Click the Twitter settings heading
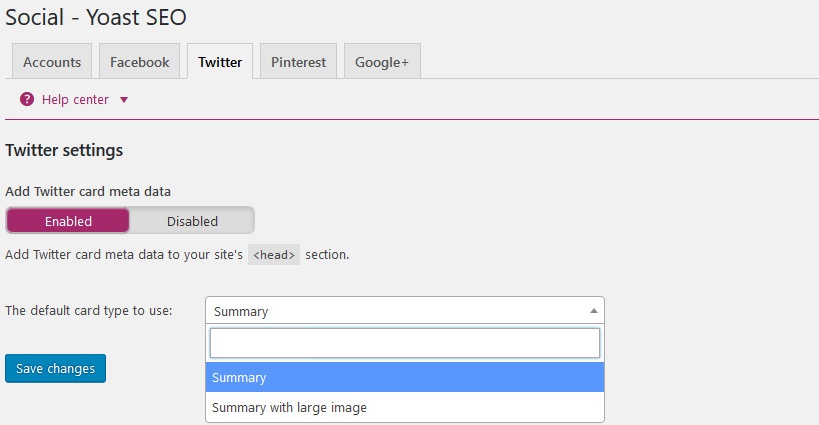The image size is (819, 425). (64, 150)
